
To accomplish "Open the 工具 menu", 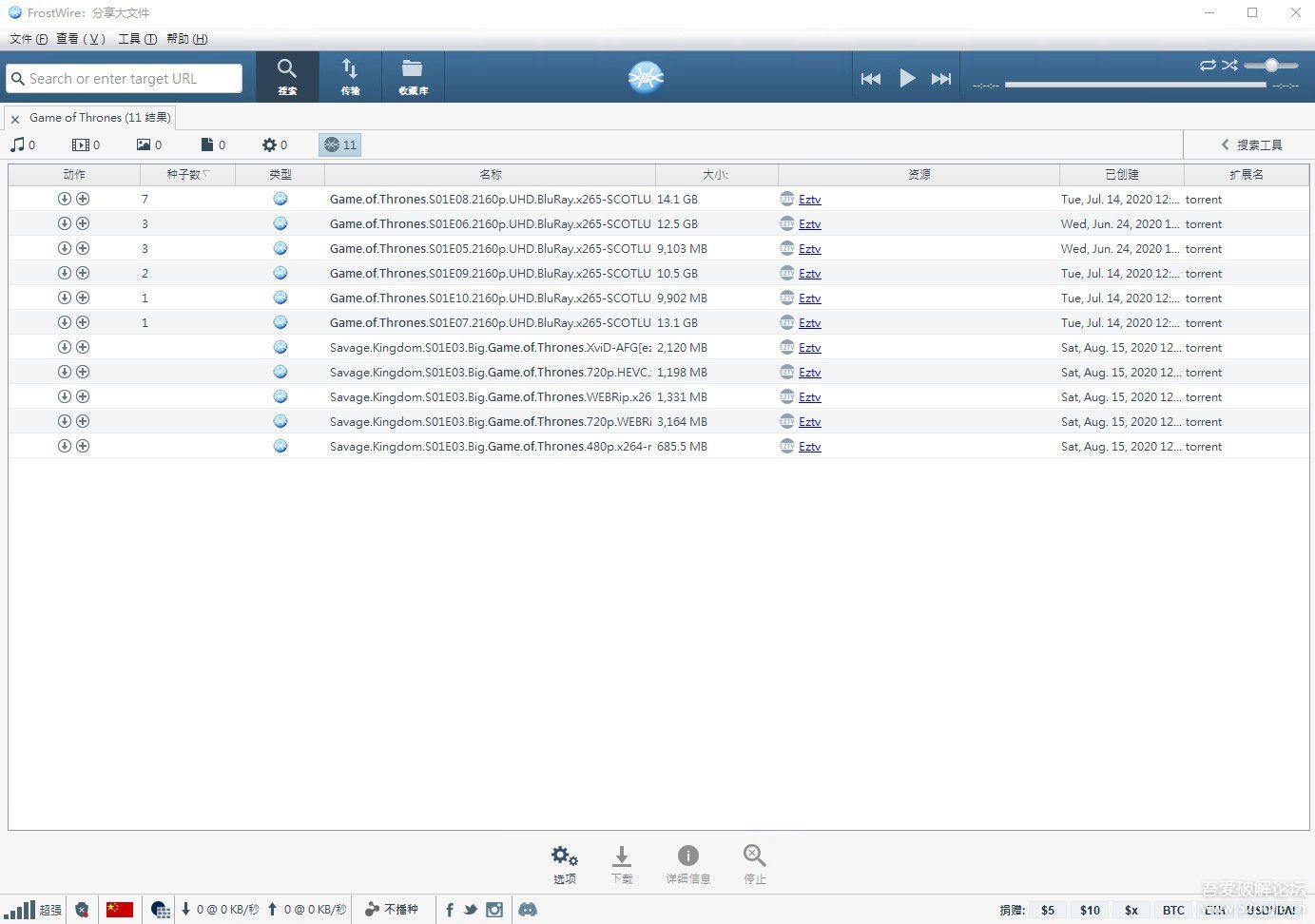I will click(x=137, y=39).
